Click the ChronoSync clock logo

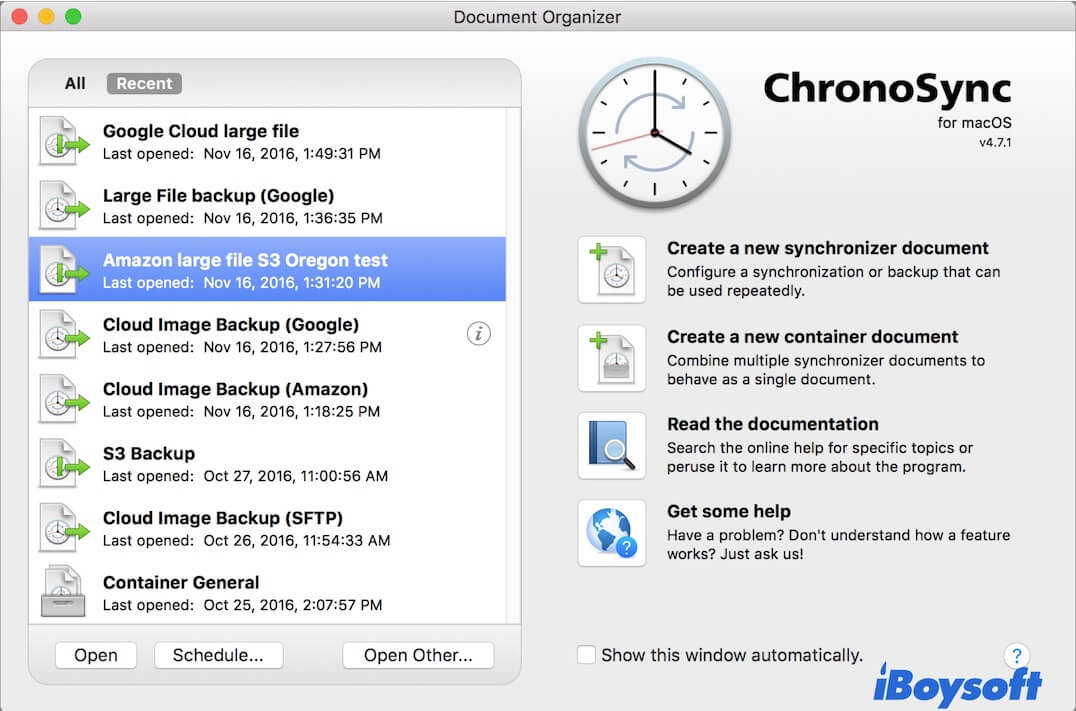point(656,132)
